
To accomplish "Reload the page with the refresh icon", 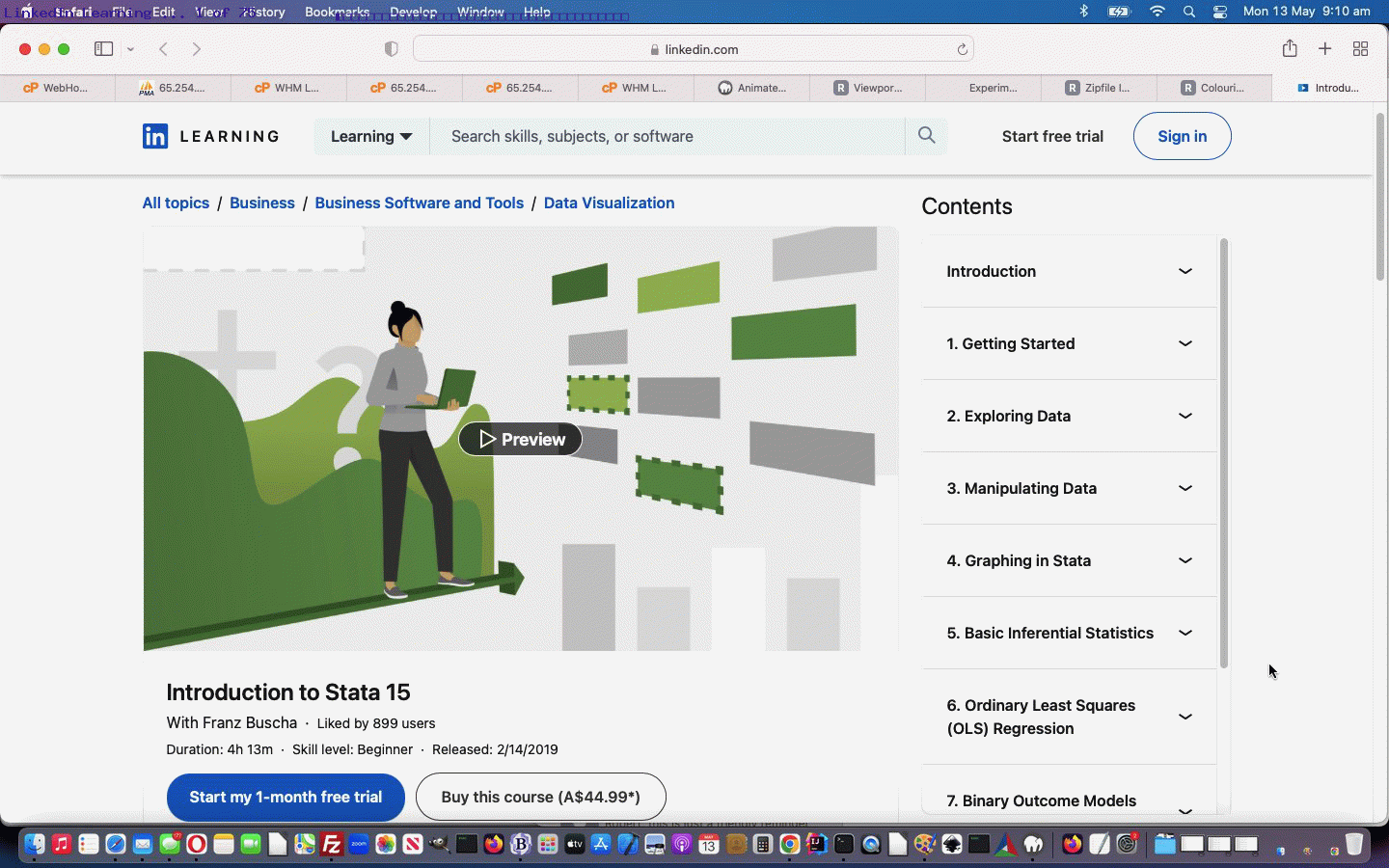I will click(962, 49).
